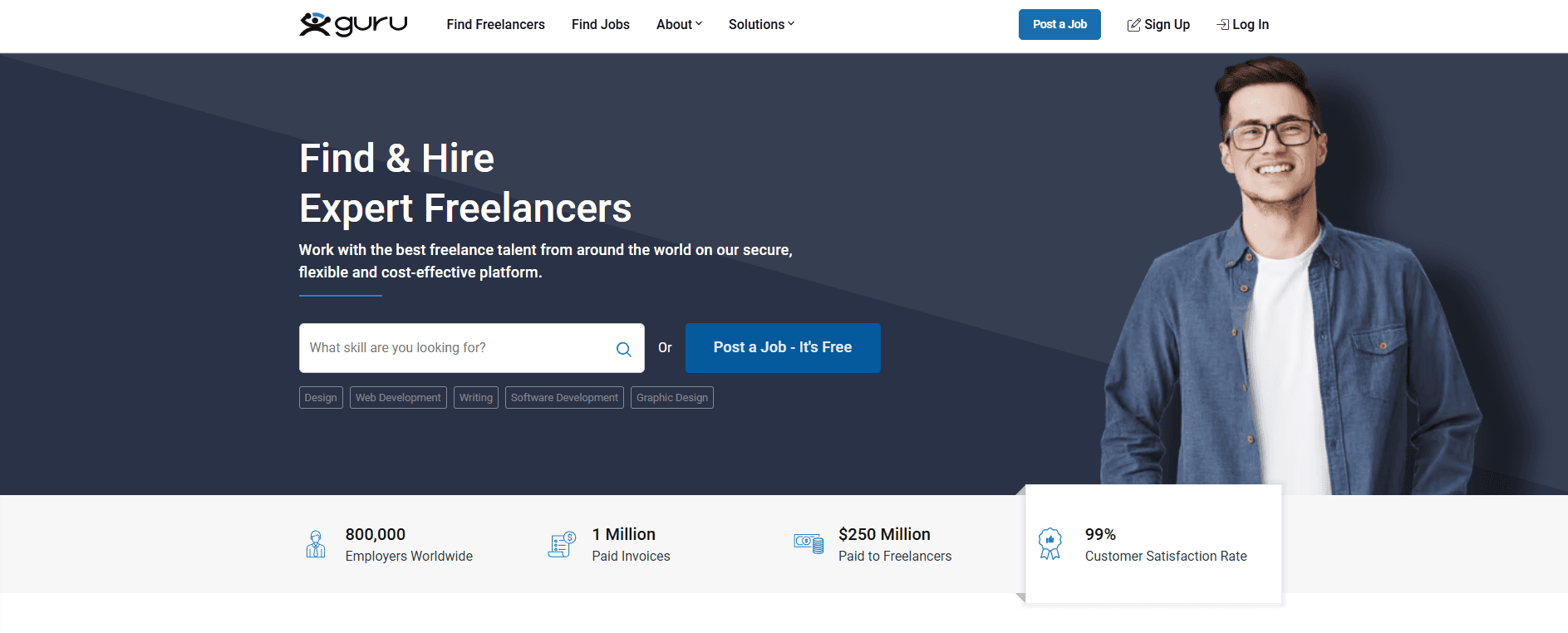Click the Paid to Freelancers label
The width and height of the screenshot is (1568, 633).
tap(895, 557)
